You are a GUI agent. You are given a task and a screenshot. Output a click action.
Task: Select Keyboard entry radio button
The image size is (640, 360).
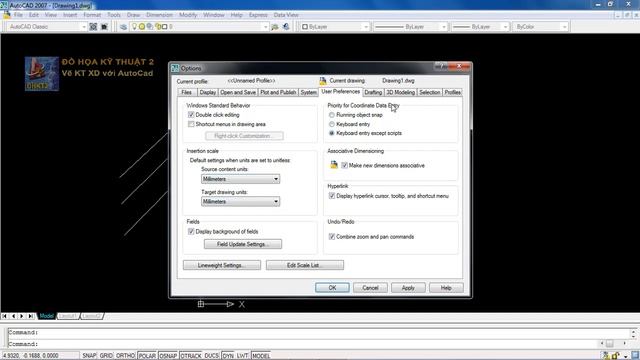tap(332, 124)
